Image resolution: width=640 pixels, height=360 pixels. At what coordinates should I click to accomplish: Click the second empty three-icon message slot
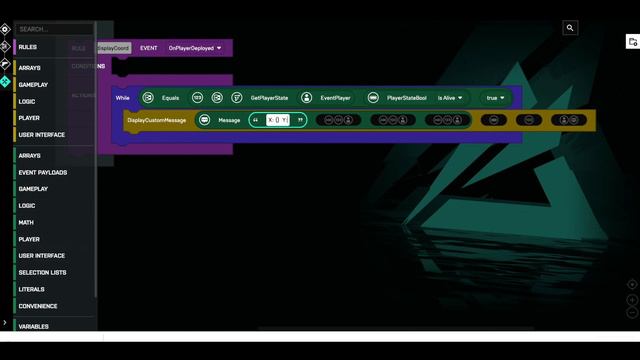point(393,120)
